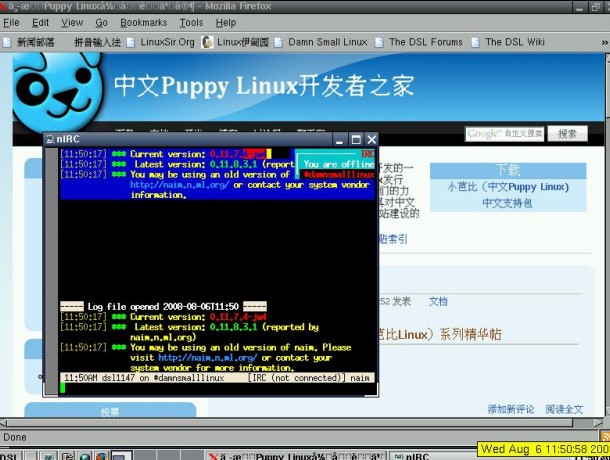Open the File menu in Firefox
The image size is (610, 460).
pos(11,23)
